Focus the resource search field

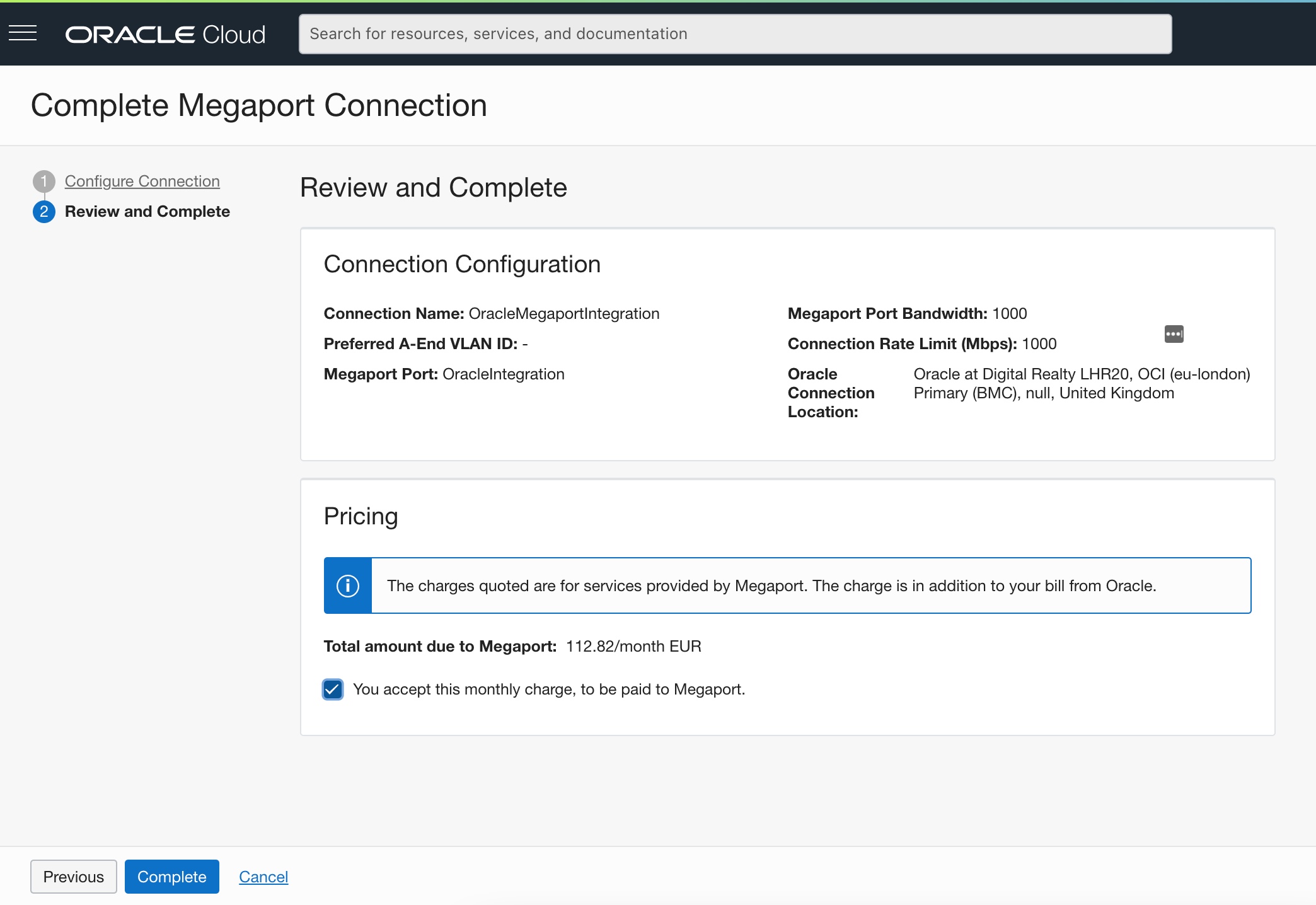point(735,34)
